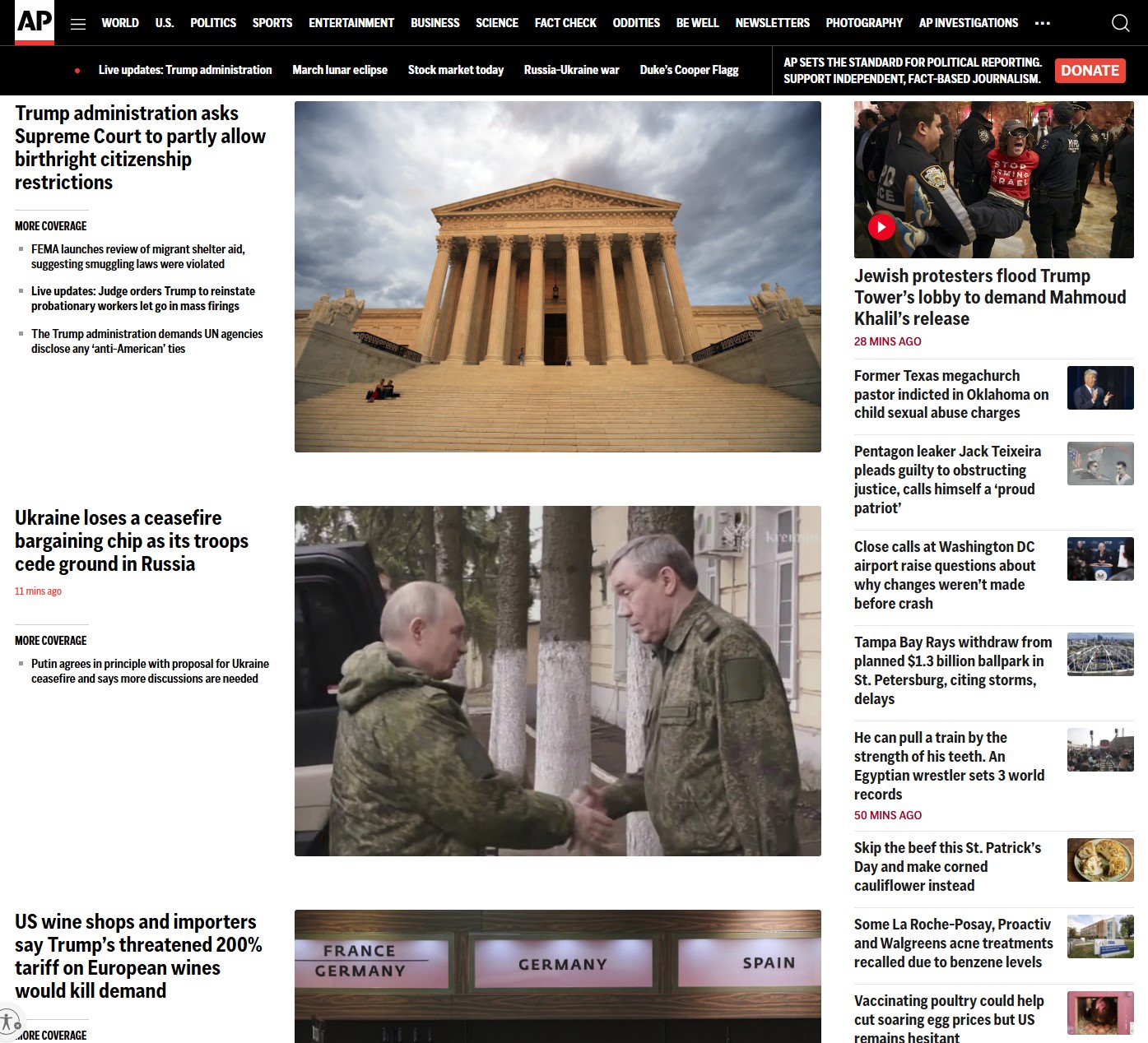Go to the Politics section
The height and width of the screenshot is (1043, 1148).
click(x=213, y=23)
